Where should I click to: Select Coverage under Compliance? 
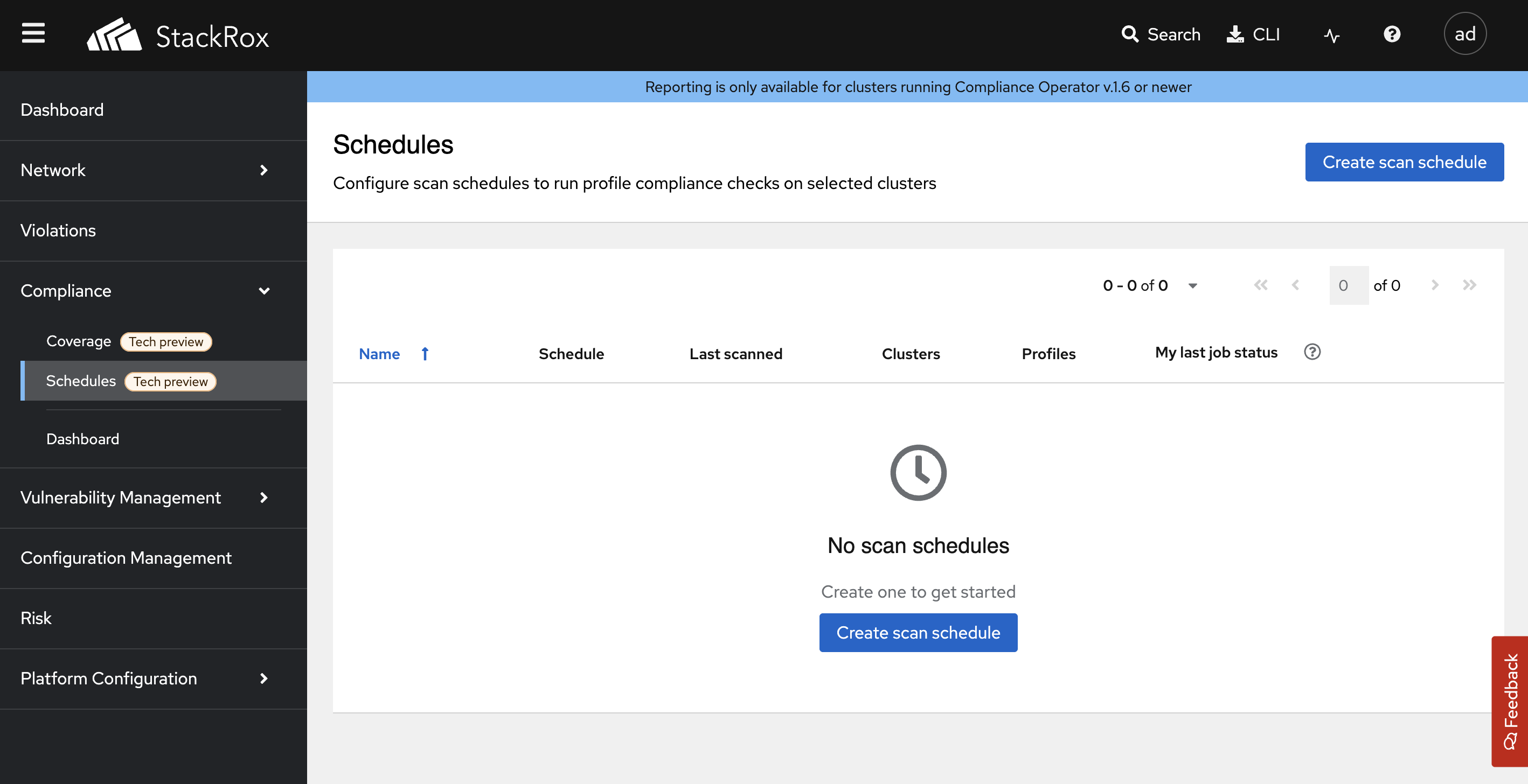(x=79, y=341)
